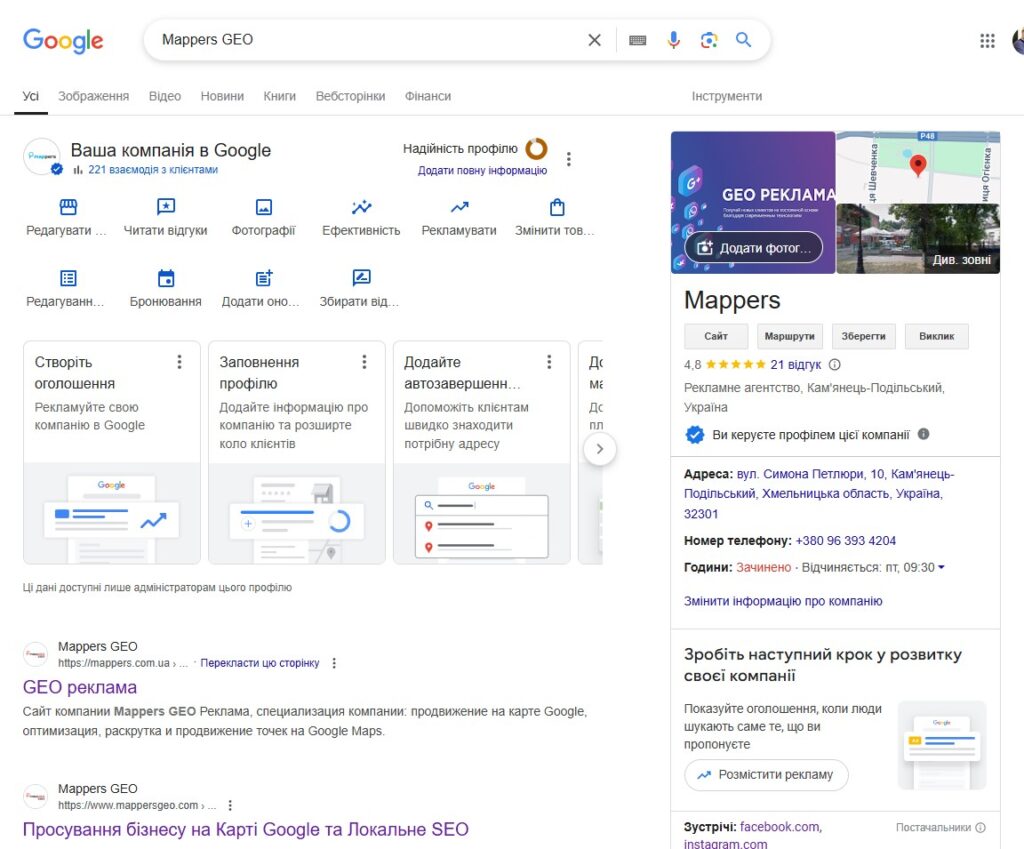Screen dimensions: 1024x849
Task: Open Google Lens image search icon
Action: tap(709, 40)
